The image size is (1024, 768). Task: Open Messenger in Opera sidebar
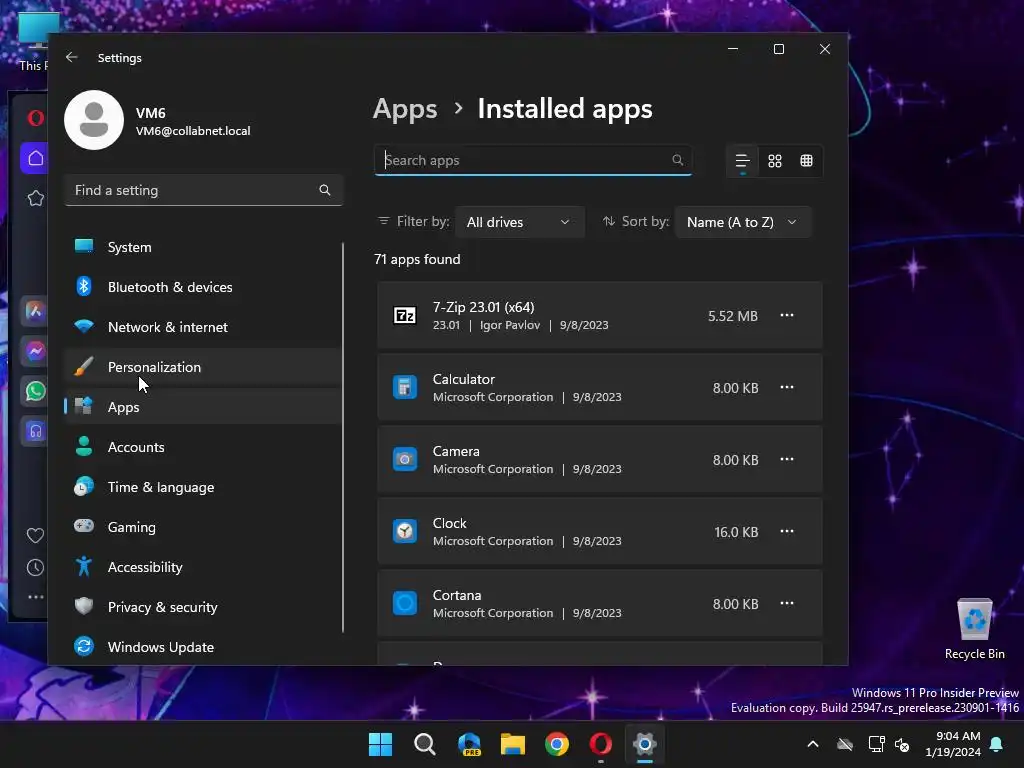(35, 351)
